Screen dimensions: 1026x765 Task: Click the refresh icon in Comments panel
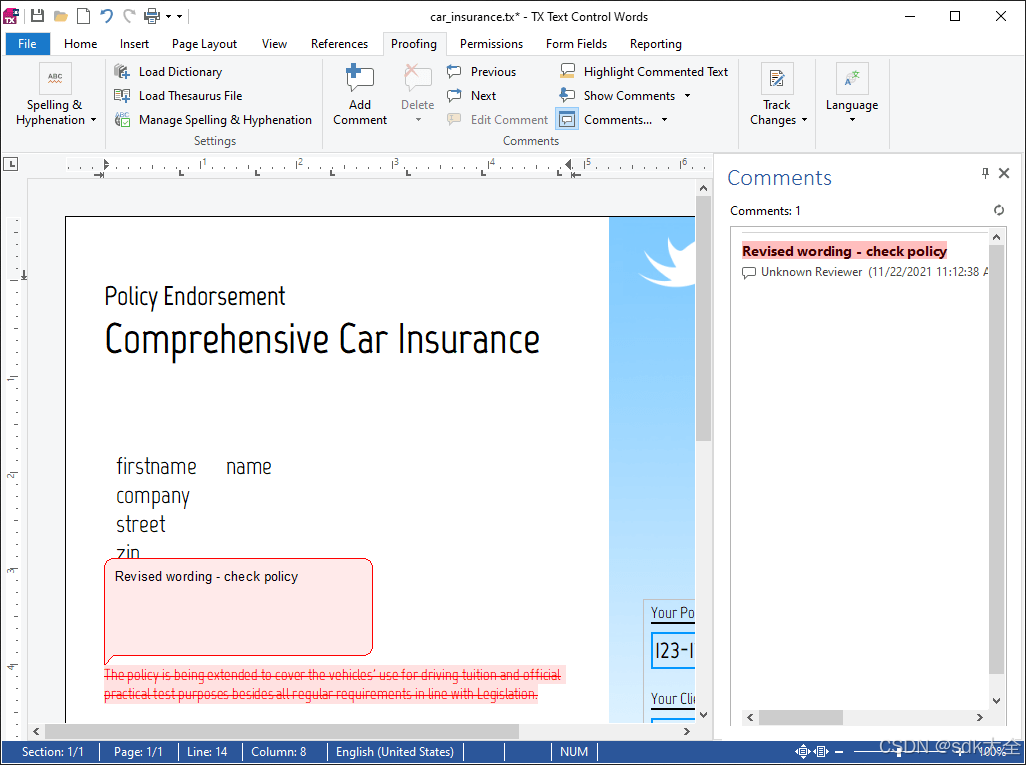pyautogui.click(x=998, y=210)
